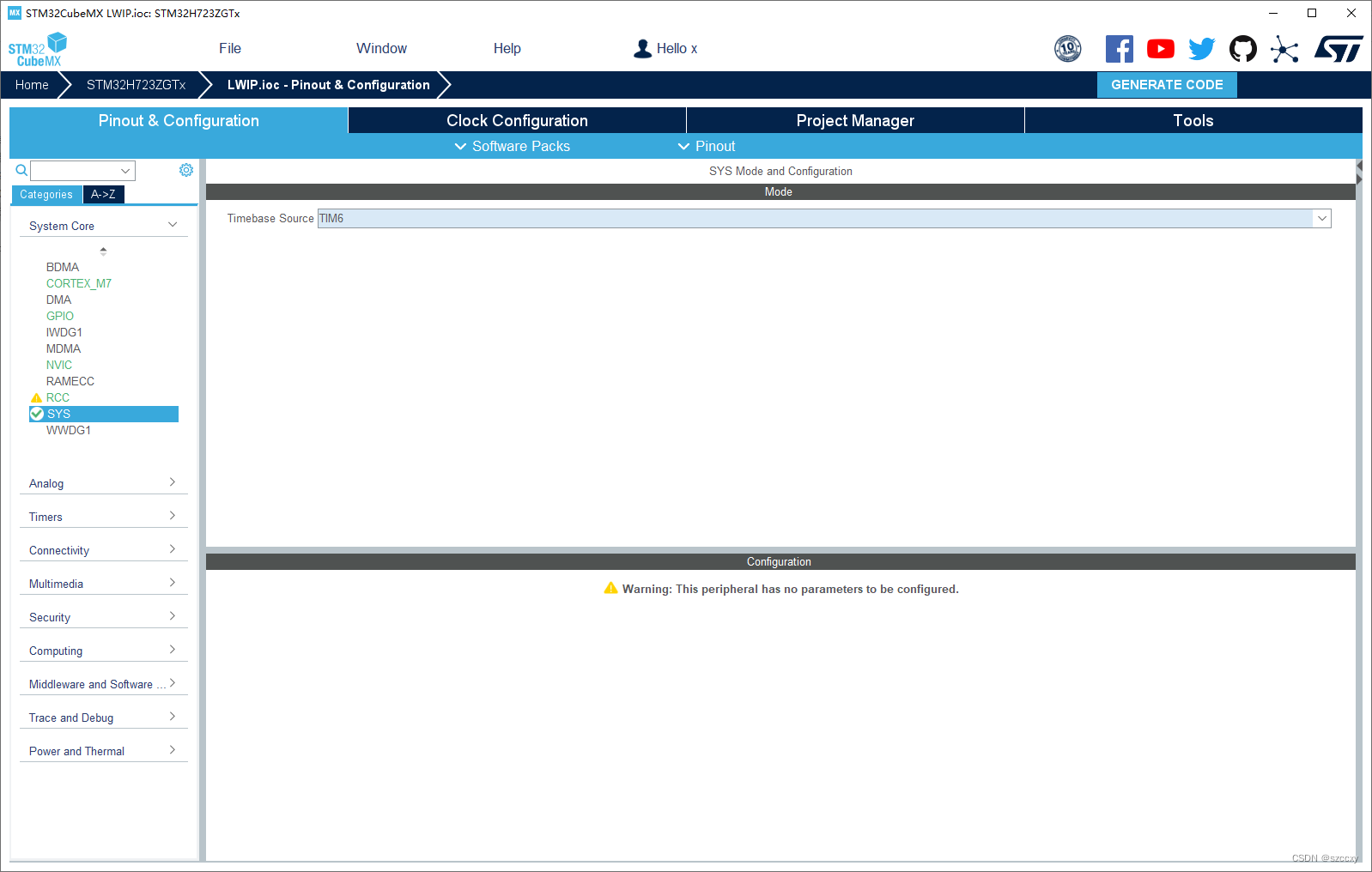Click the Mode section header bar
The height and width of the screenshot is (872, 1372).
tap(780, 192)
